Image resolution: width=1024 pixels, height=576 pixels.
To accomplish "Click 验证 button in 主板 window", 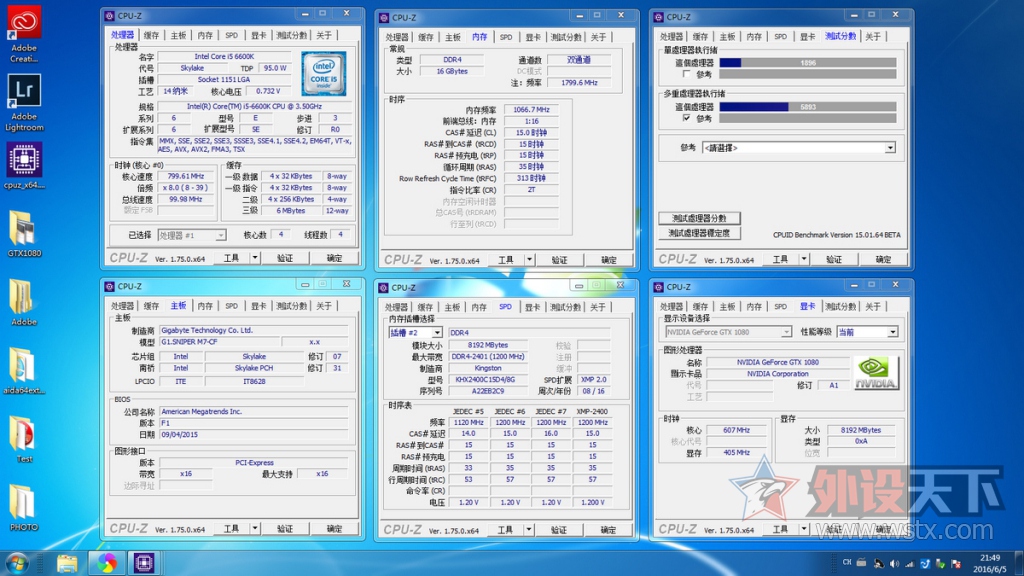I will click(285, 528).
